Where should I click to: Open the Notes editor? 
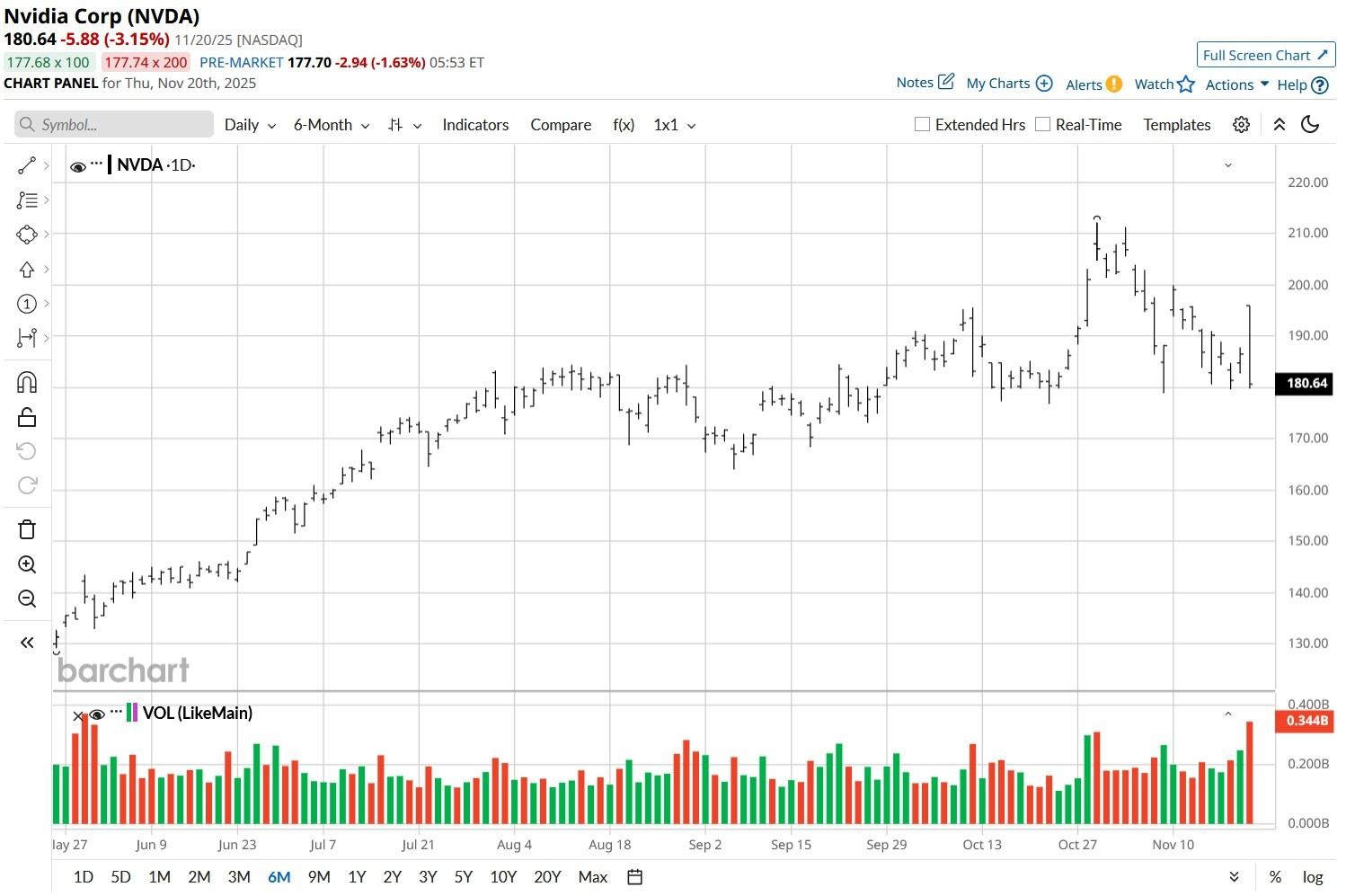click(x=925, y=83)
